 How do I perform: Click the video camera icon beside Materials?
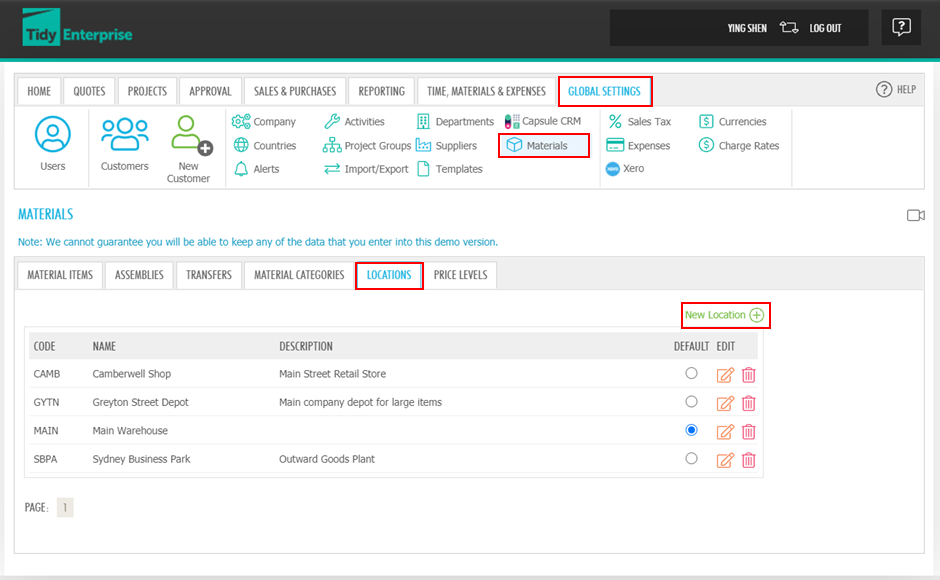(915, 215)
